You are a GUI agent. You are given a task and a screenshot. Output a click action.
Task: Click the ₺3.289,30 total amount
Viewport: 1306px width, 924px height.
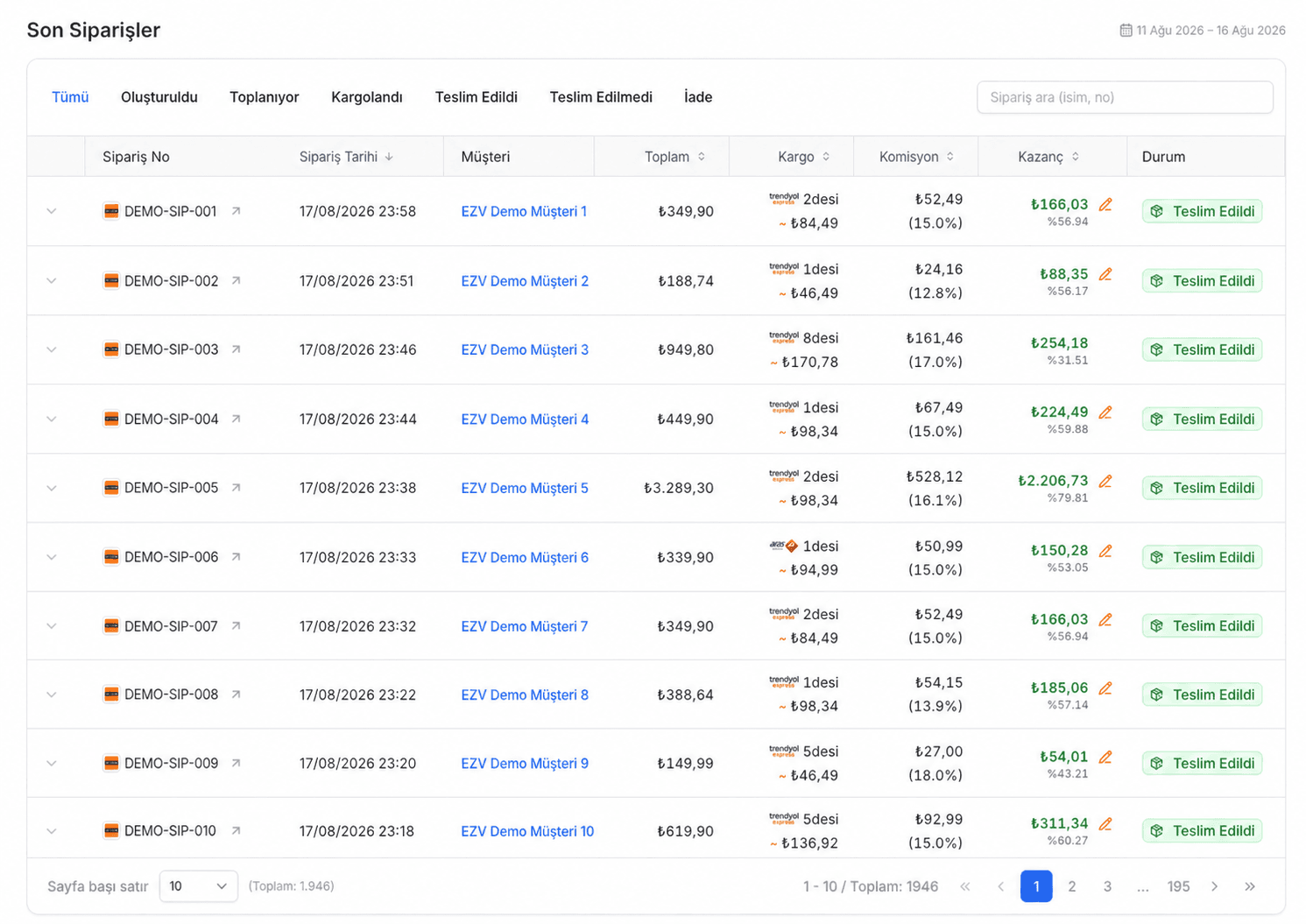pyautogui.click(x=679, y=488)
